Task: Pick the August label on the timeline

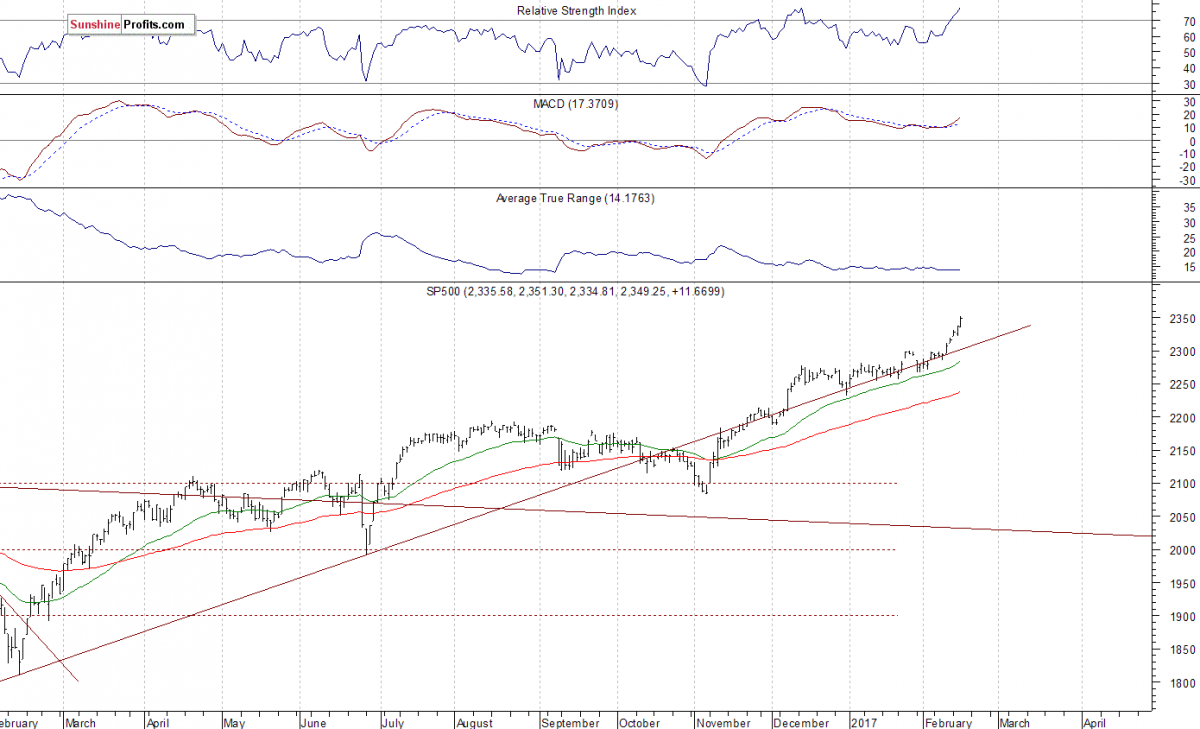Action: pyautogui.click(x=474, y=722)
